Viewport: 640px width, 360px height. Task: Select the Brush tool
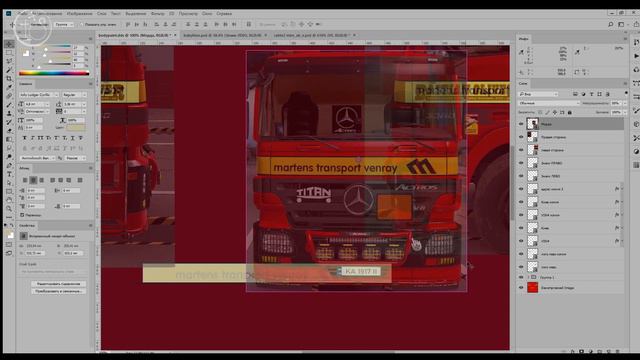pyautogui.click(x=9, y=104)
